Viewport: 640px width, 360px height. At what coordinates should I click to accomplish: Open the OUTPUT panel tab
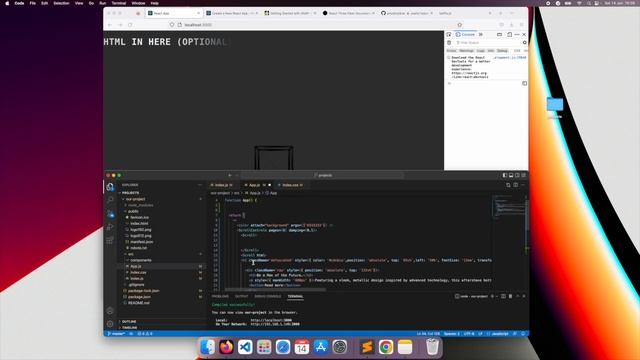241,296
